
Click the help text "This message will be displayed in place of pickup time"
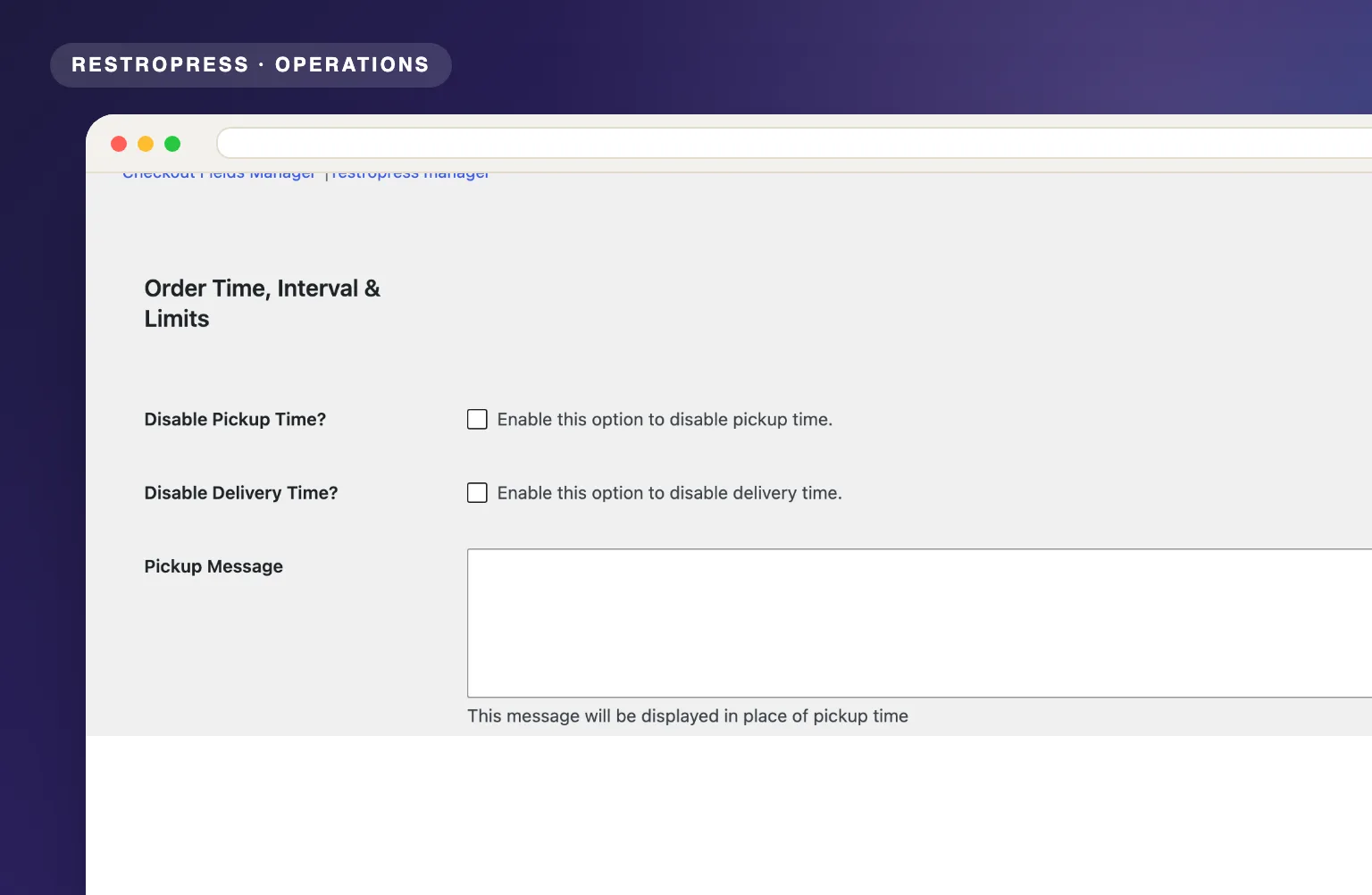tap(688, 716)
